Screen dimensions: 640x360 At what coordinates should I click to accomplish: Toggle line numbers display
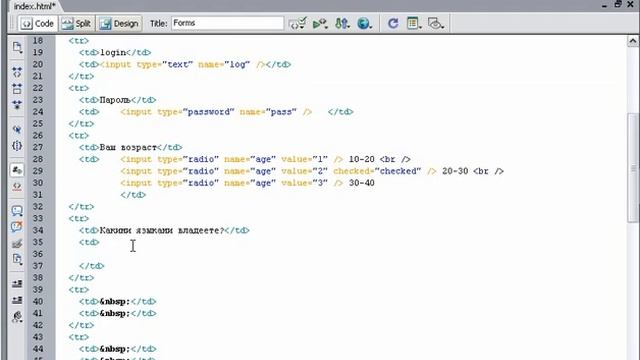click(x=17, y=170)
